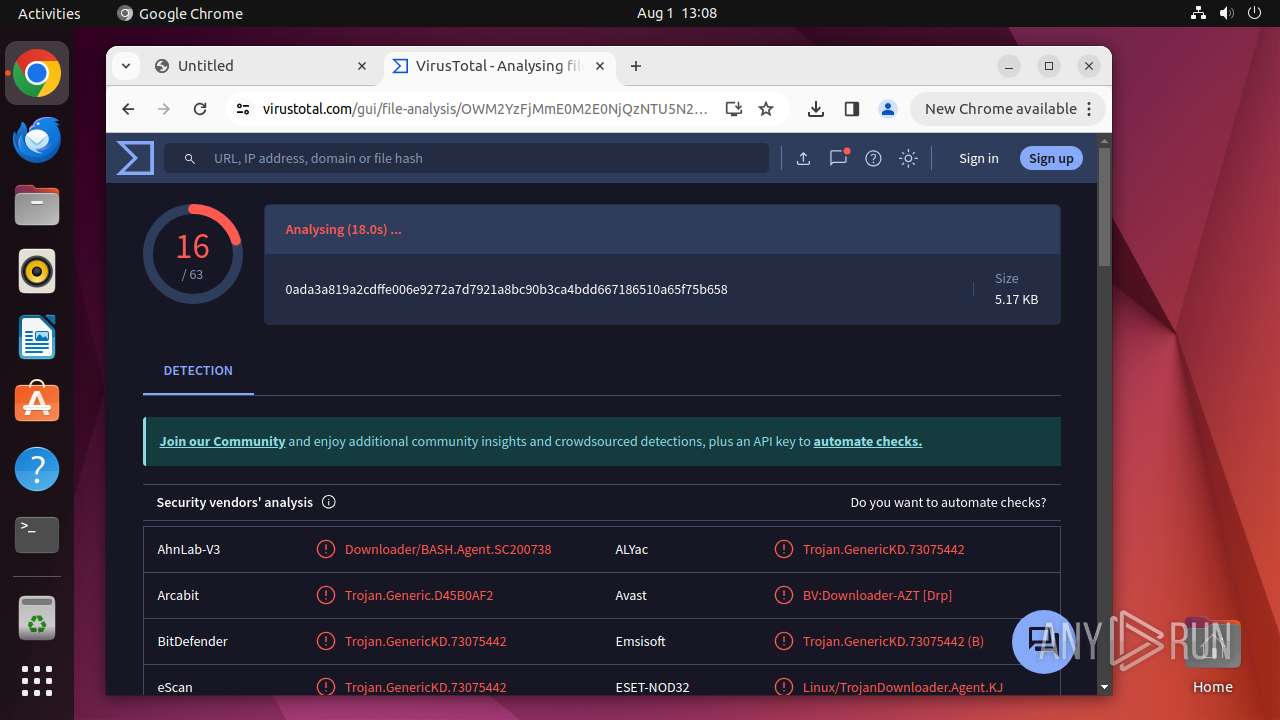Open Thunderbird from the dock
The height and width of the screenshot is (720, 1280).
[37, 140]
